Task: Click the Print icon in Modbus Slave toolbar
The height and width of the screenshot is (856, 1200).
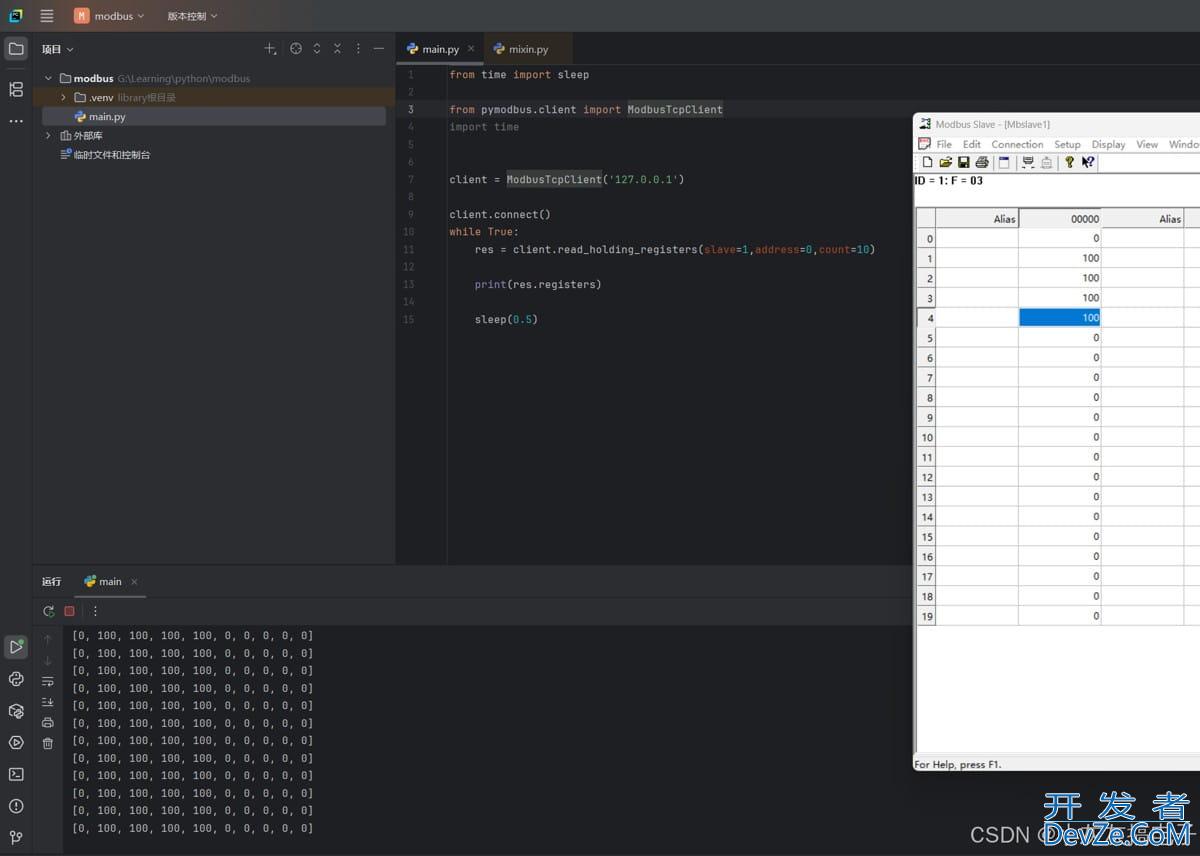Action: pyautogui.click(x=982, y=162)
